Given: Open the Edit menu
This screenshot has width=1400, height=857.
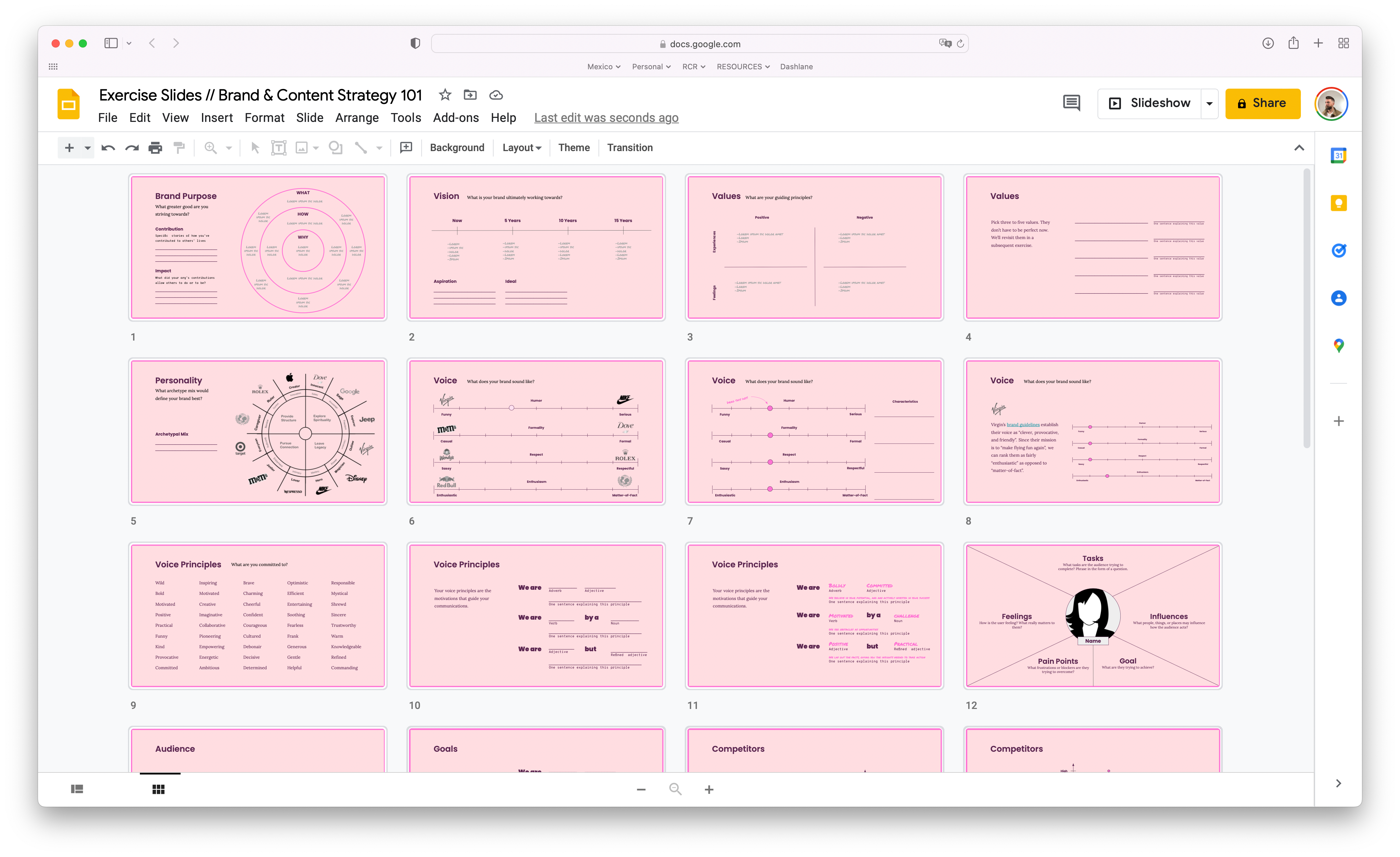Looking at the screenshot, I should [x=140, y=117].
